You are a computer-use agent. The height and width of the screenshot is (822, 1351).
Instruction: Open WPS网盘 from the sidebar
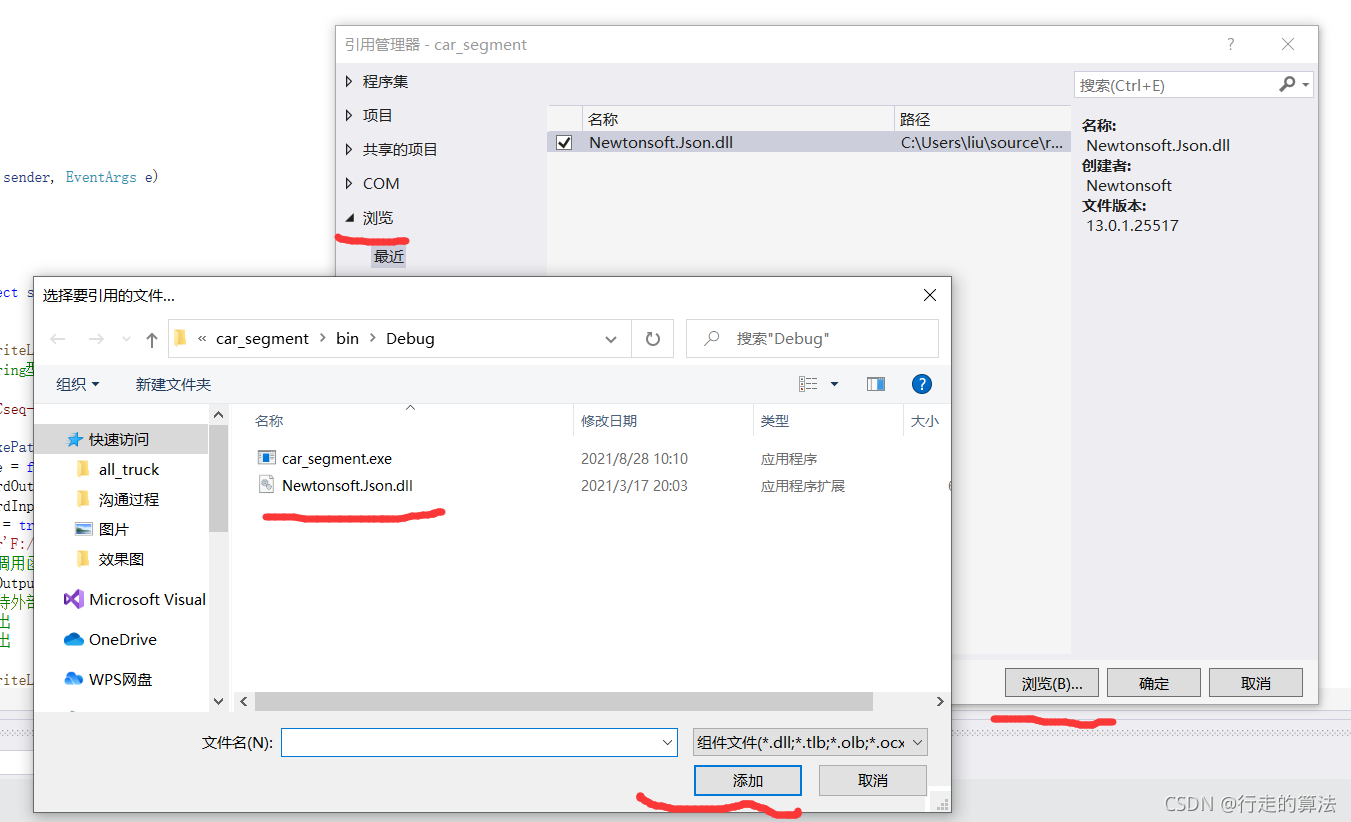74,679
